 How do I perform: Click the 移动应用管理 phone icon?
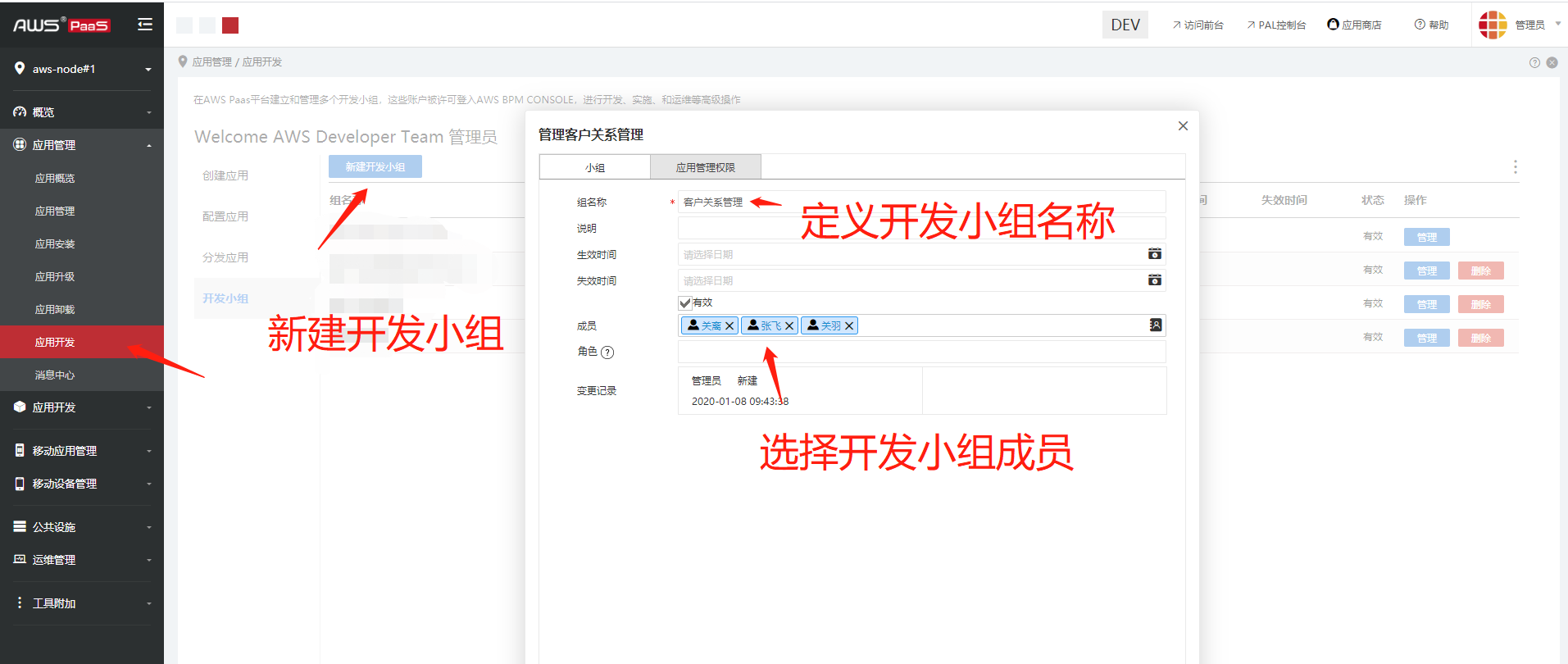coord(20,450)
